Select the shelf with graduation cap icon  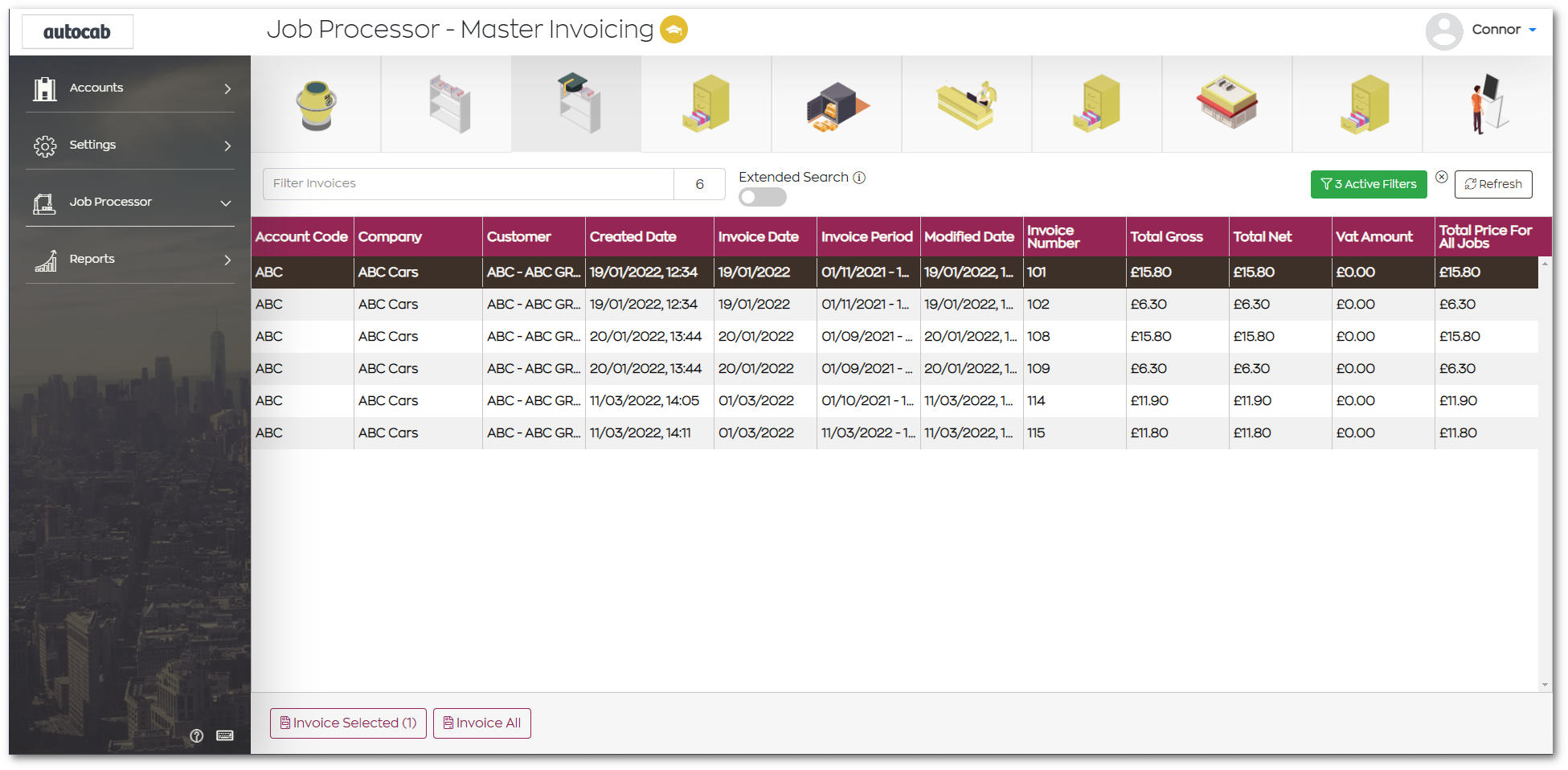[579, 103]
